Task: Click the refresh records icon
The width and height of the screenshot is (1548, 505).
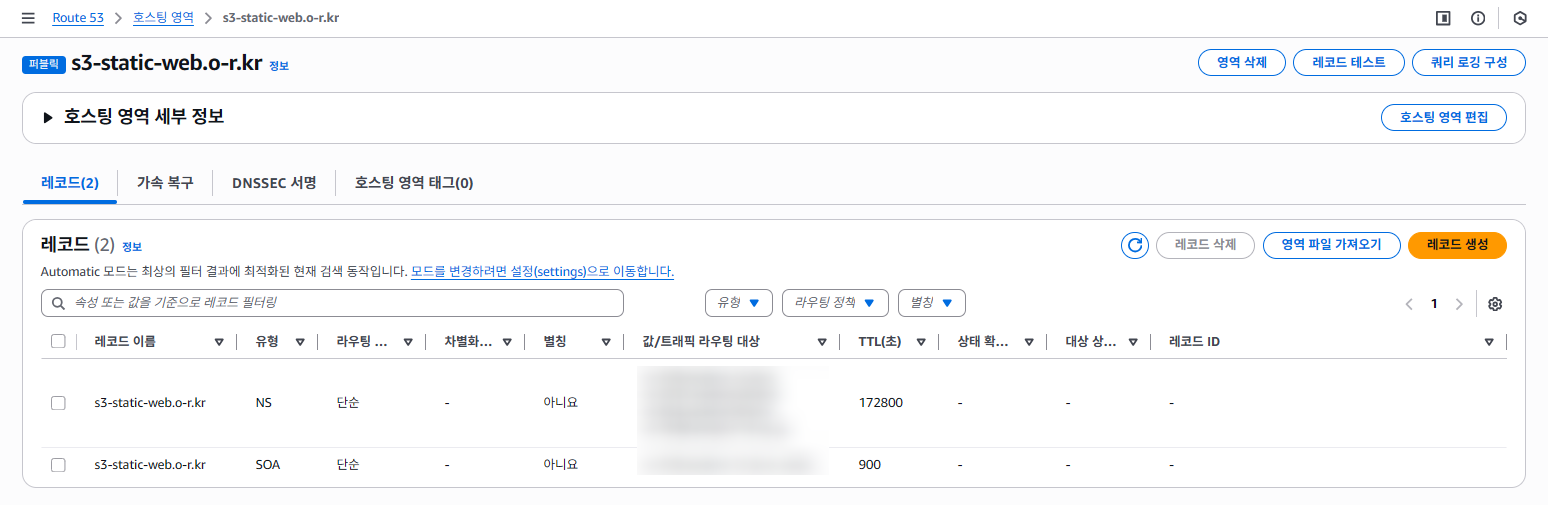Action: tap(1134, 245)
